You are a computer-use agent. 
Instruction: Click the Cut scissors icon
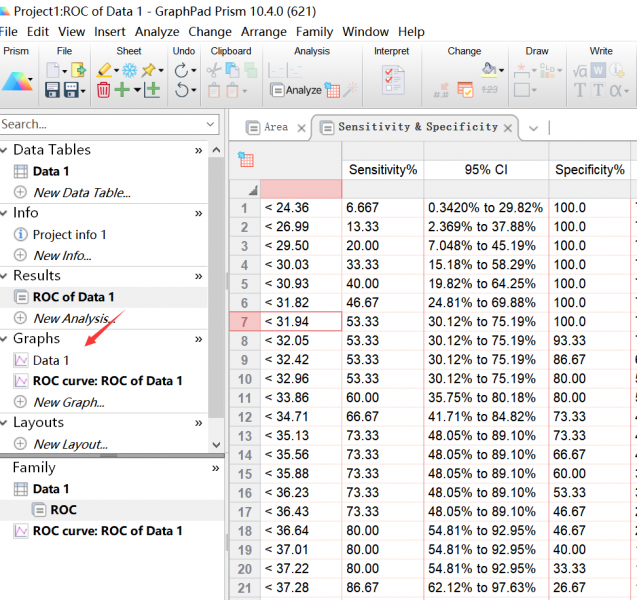[213, 70]
